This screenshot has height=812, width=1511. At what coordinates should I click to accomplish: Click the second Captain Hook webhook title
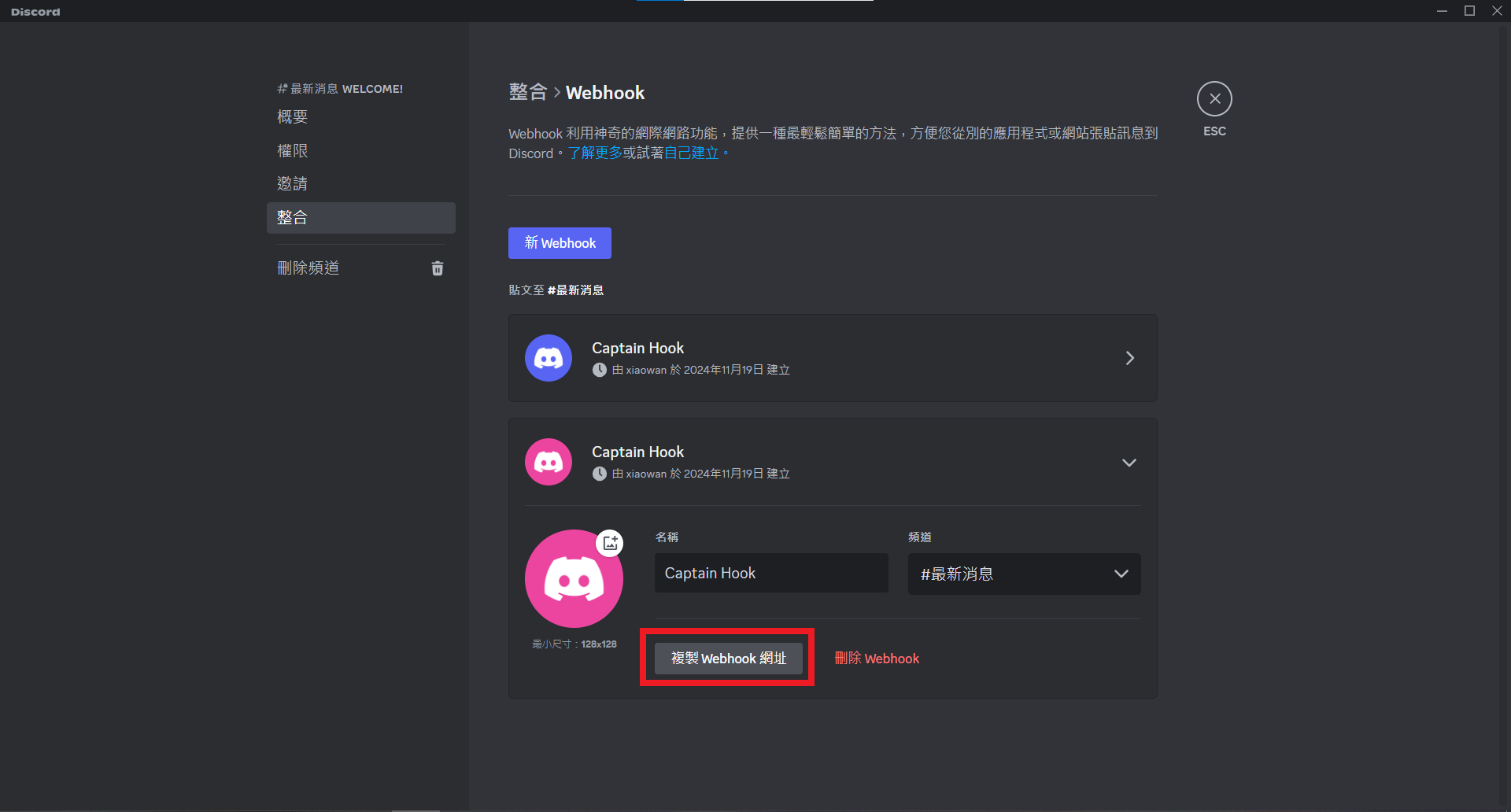click(637, 452)
